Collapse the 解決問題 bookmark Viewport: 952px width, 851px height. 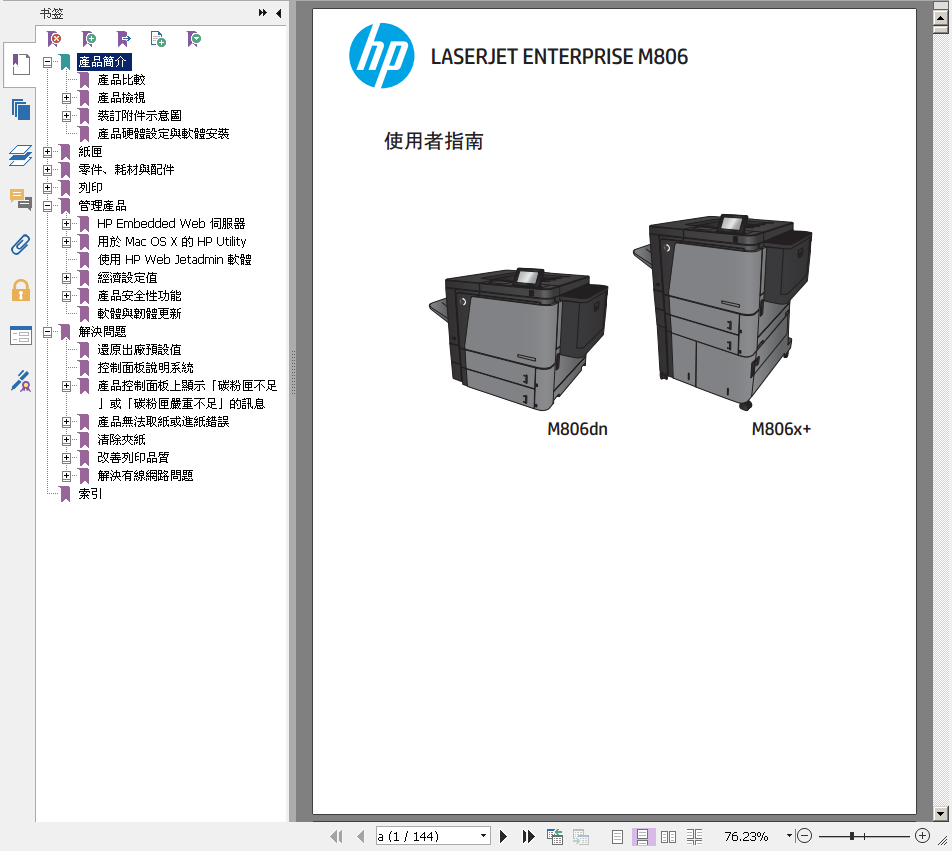click(x=47, y=332)
